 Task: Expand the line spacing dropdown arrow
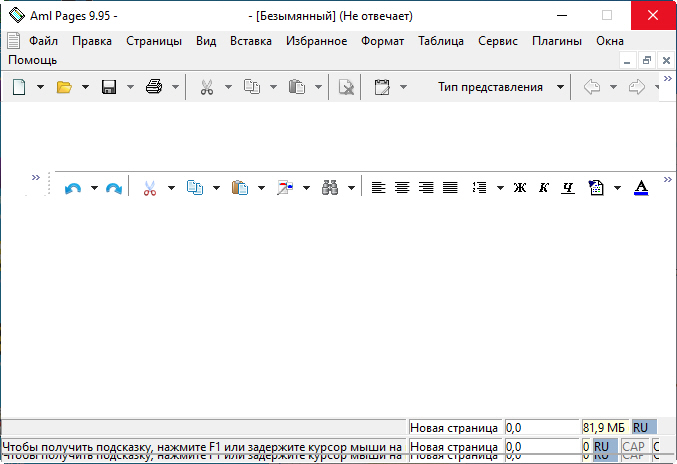coord(500,188)
